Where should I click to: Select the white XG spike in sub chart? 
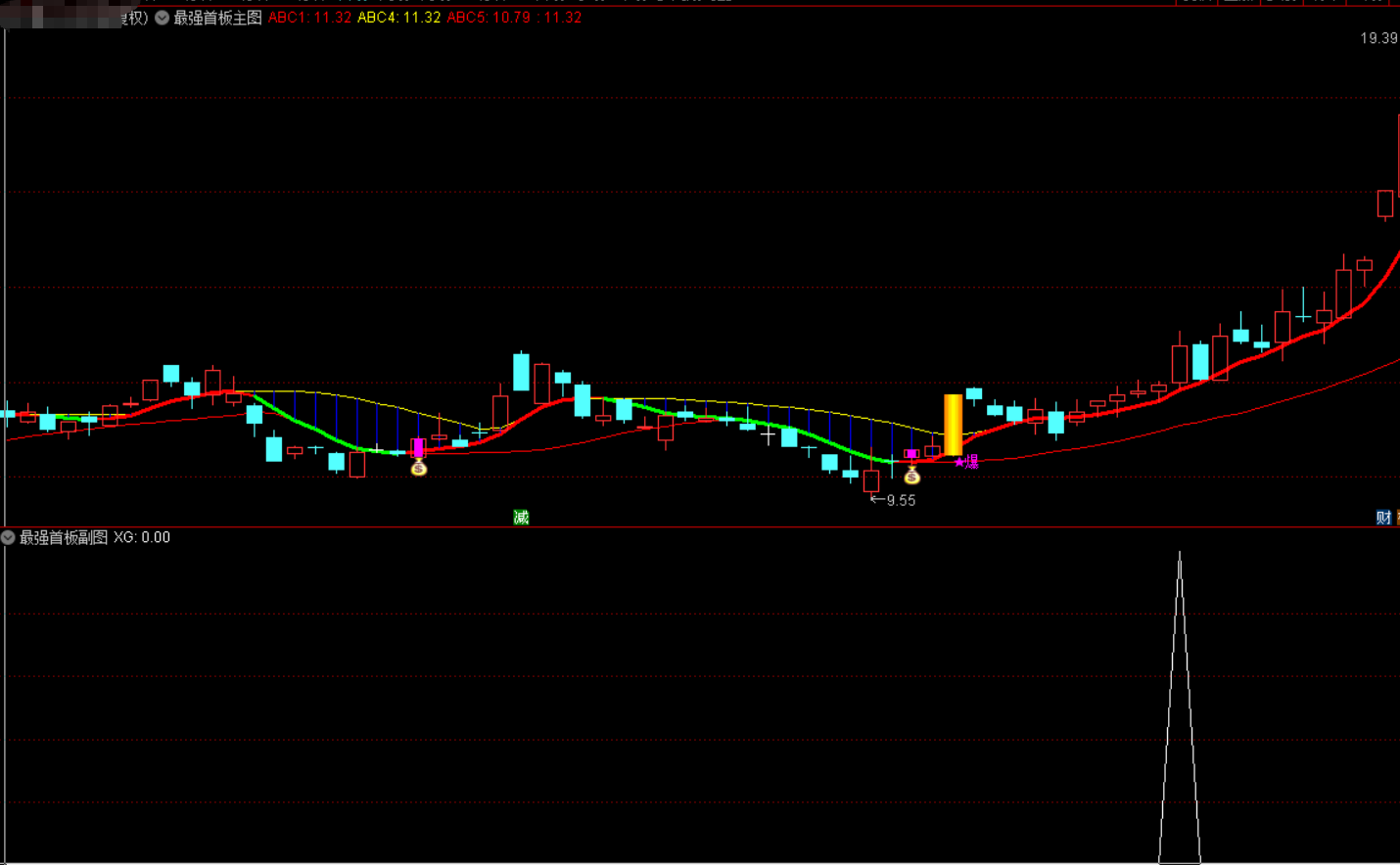(x=1180, y=707)
